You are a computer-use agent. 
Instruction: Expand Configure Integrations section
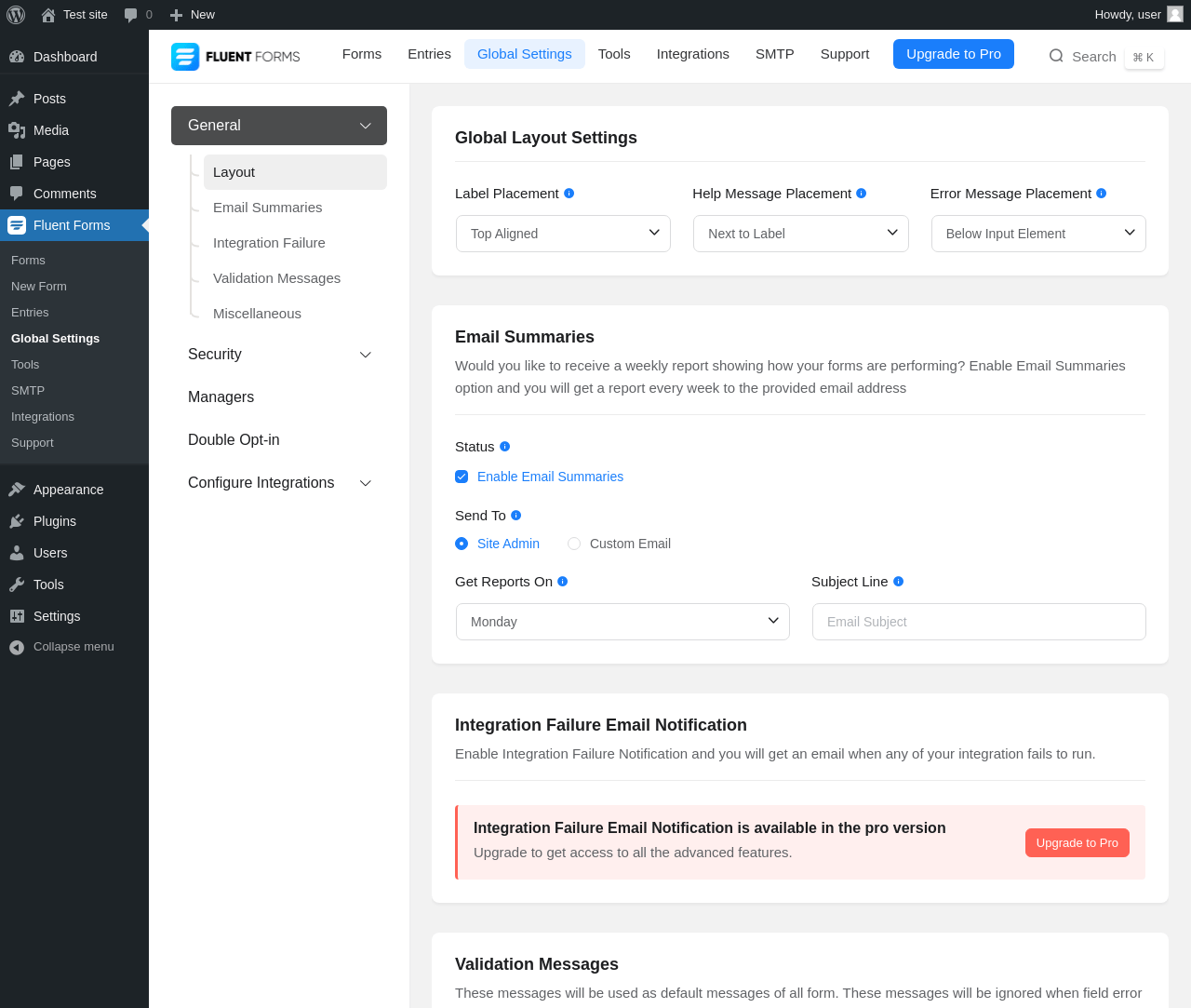(x=279, y=483)
